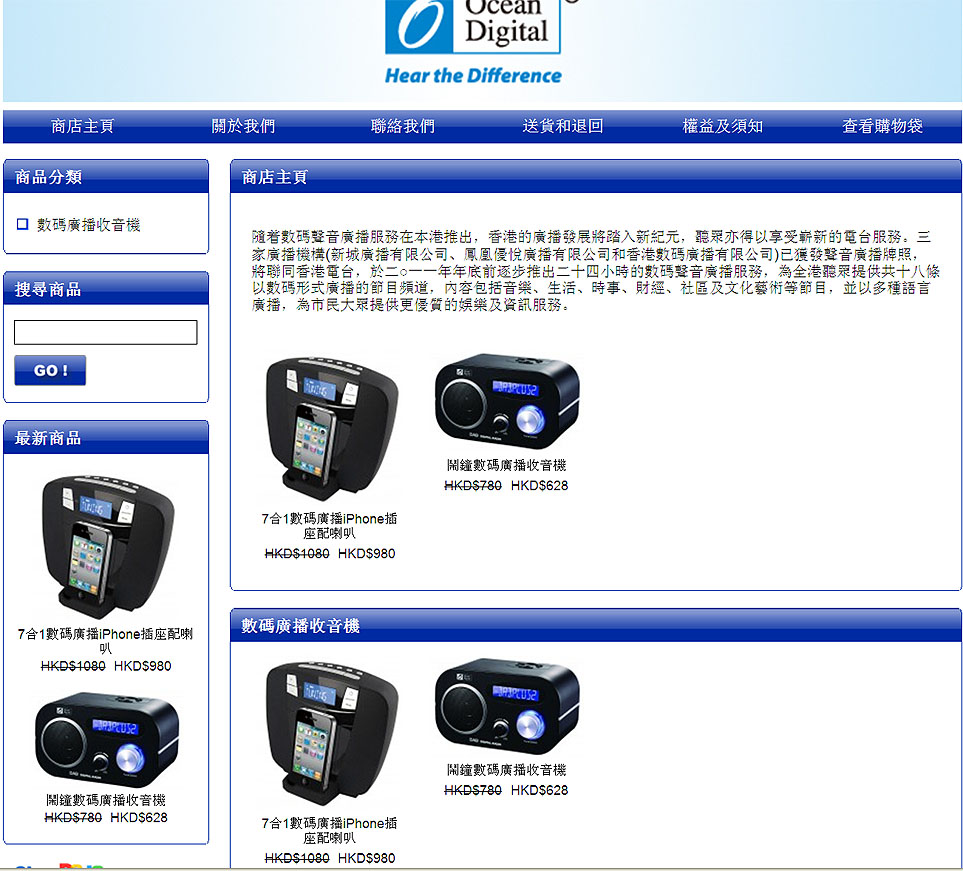This screenshot has width=963, height=871.
Task: Select 權益及須知 in the navigation bar
Action: [723, 126]
